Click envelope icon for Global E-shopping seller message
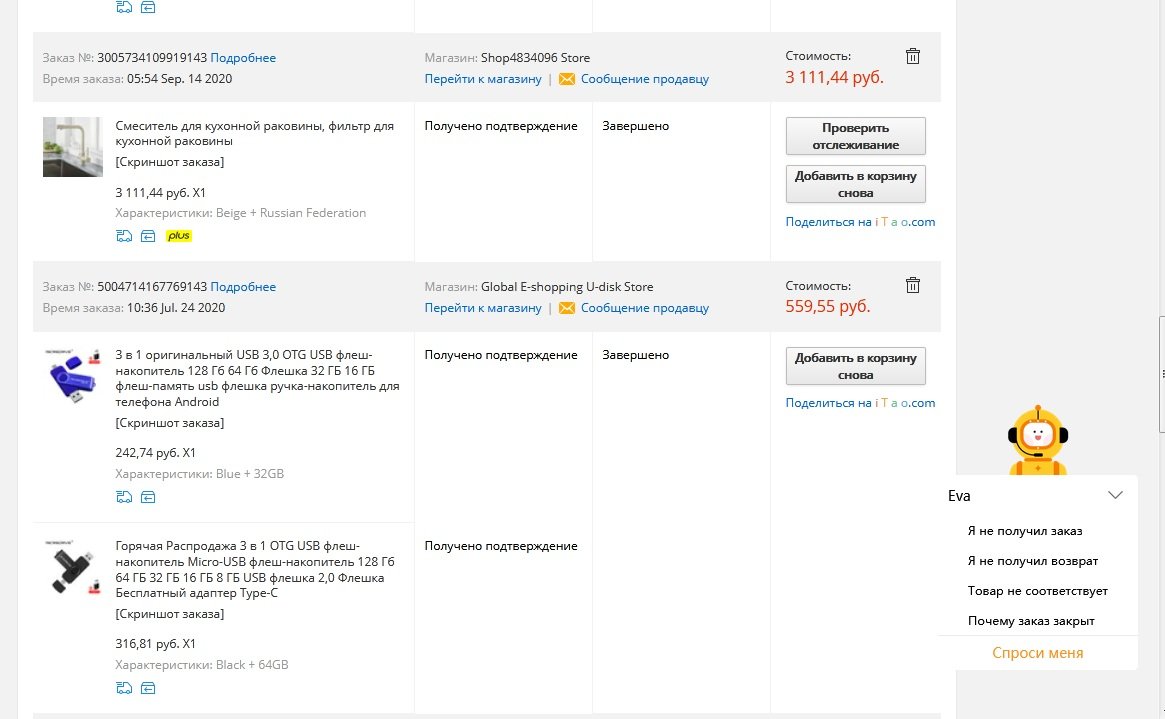This screenshot has height=719, width=1165. (567, 308)
